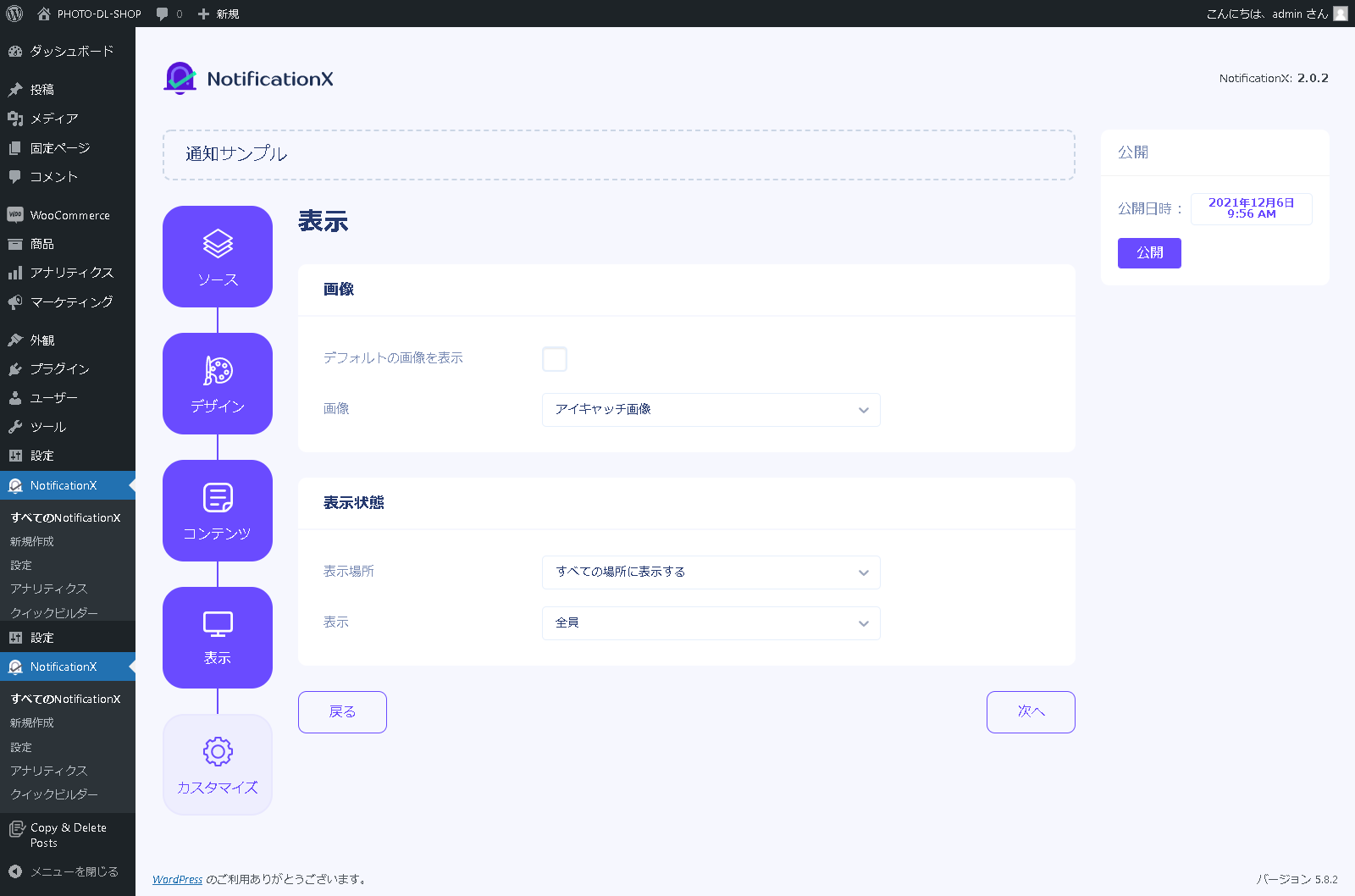Open 新規作成 under first NotificationX menu
Screen dimensions: 1355x896
point(32,541)
